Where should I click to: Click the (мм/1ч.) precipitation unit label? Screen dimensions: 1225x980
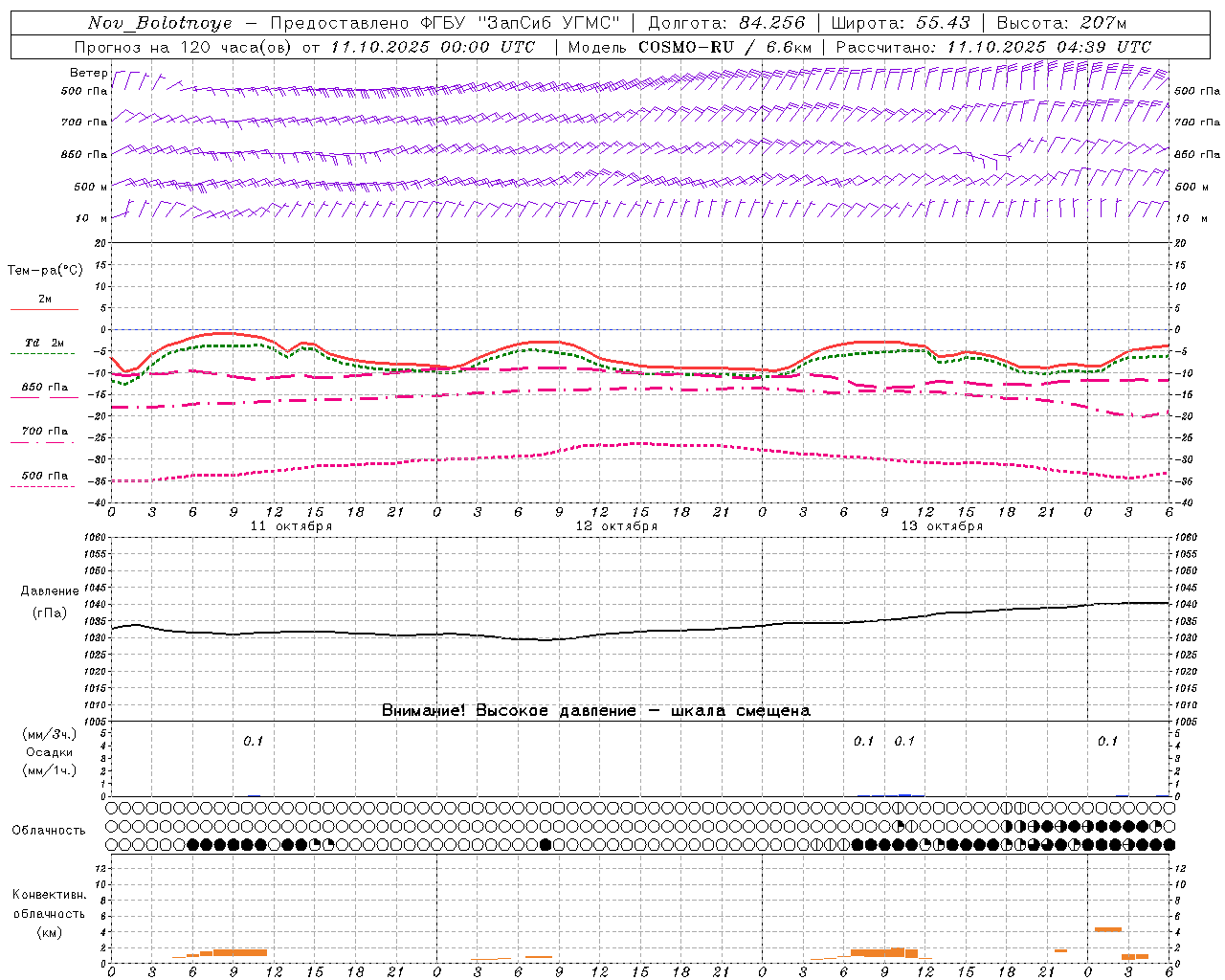[50, 770]
